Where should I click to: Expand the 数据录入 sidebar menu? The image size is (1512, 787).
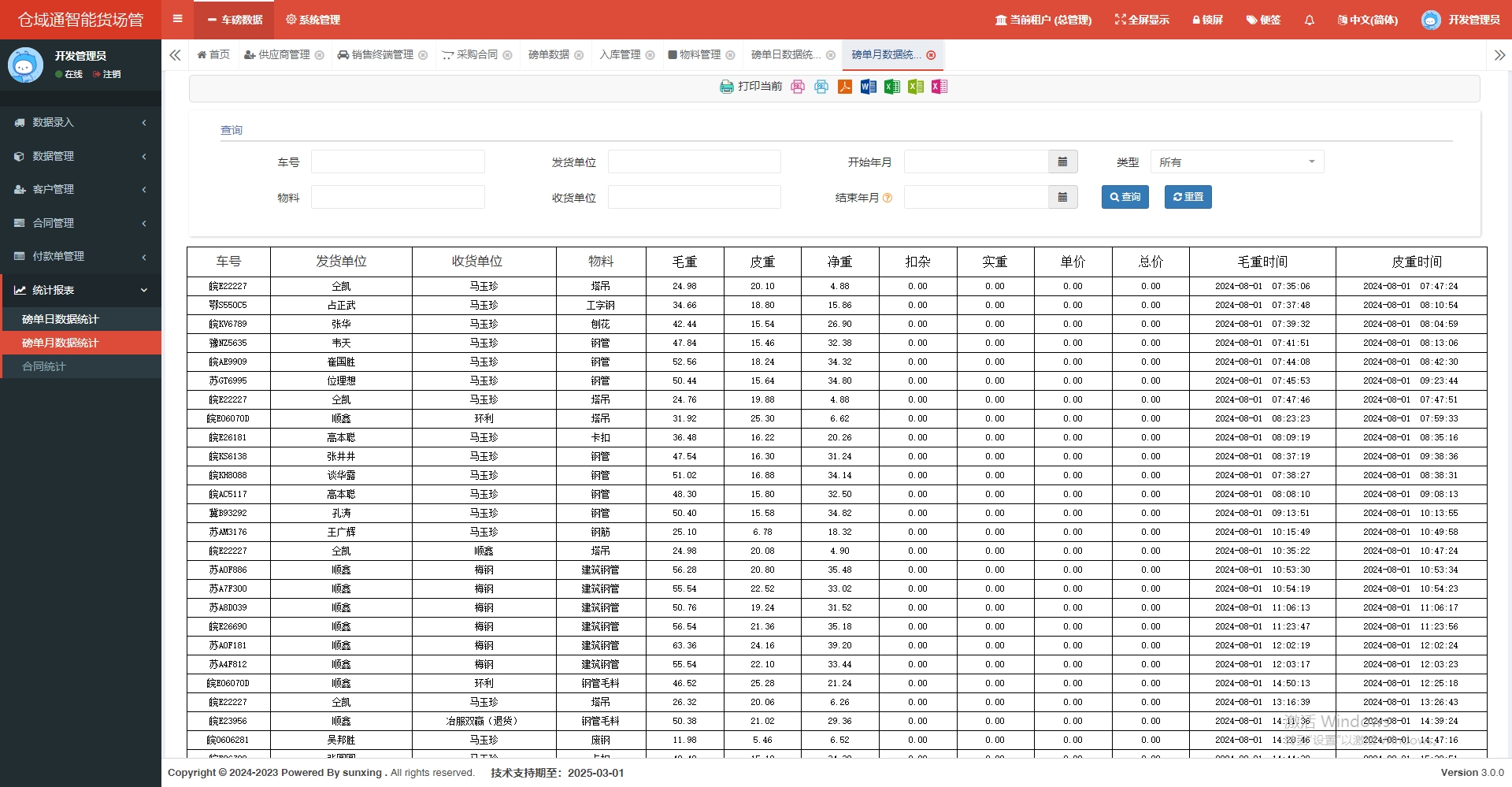[x=80, y=123]
